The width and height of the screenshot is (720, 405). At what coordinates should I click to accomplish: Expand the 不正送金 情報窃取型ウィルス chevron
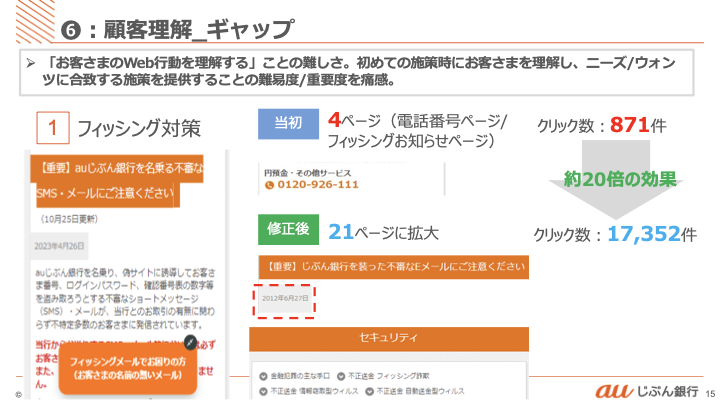tap(263, 392)
